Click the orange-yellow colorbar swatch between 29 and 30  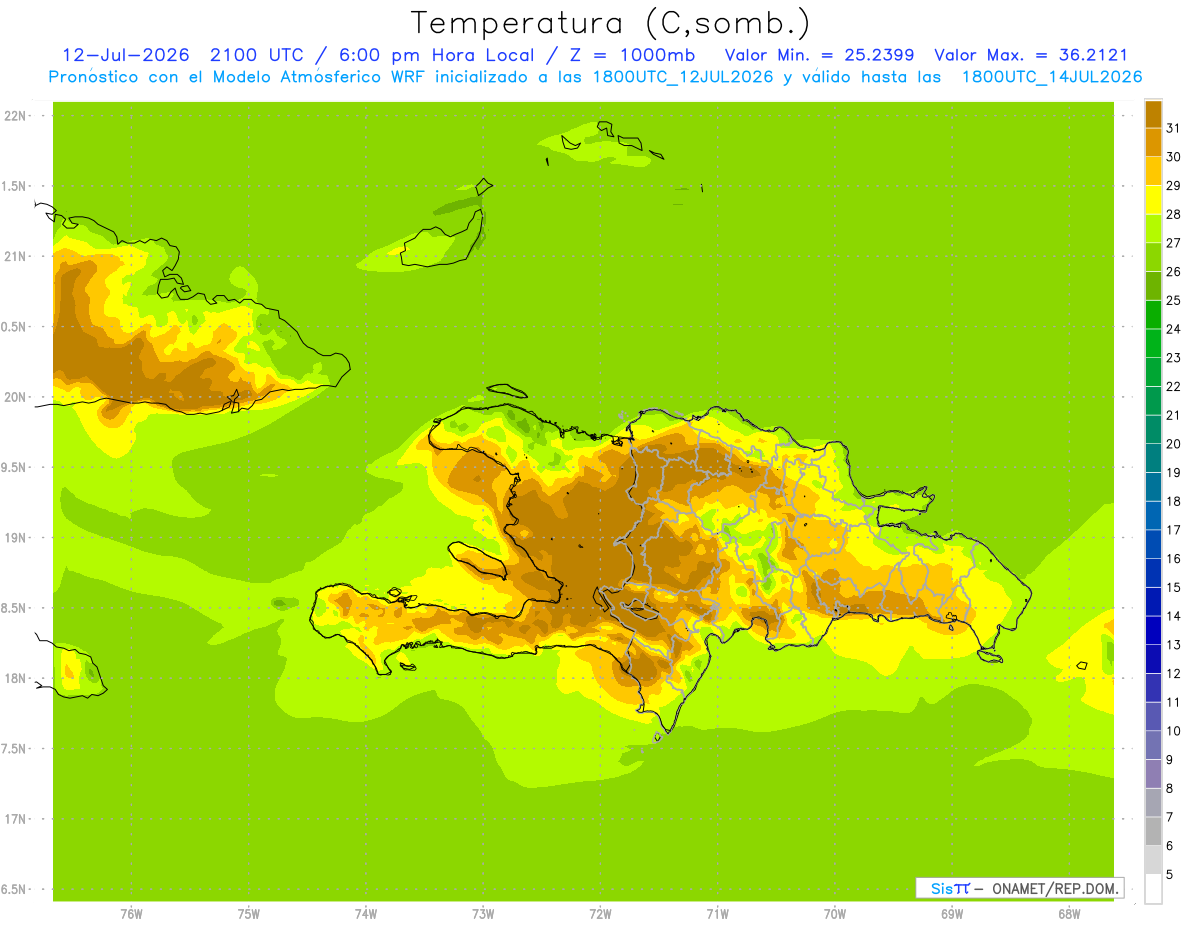[1153, 171]
